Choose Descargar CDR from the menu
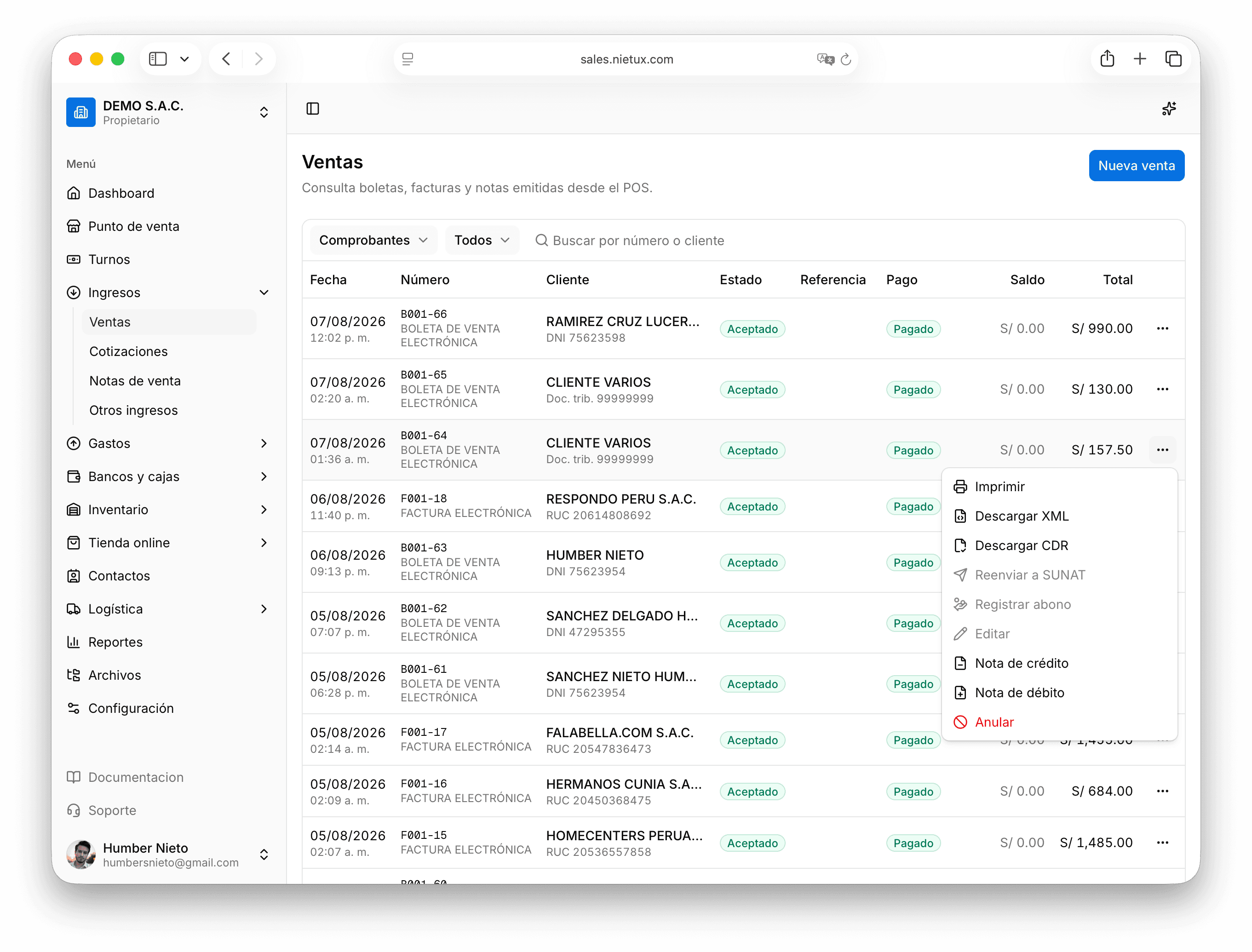 [x=1059, y=546]
